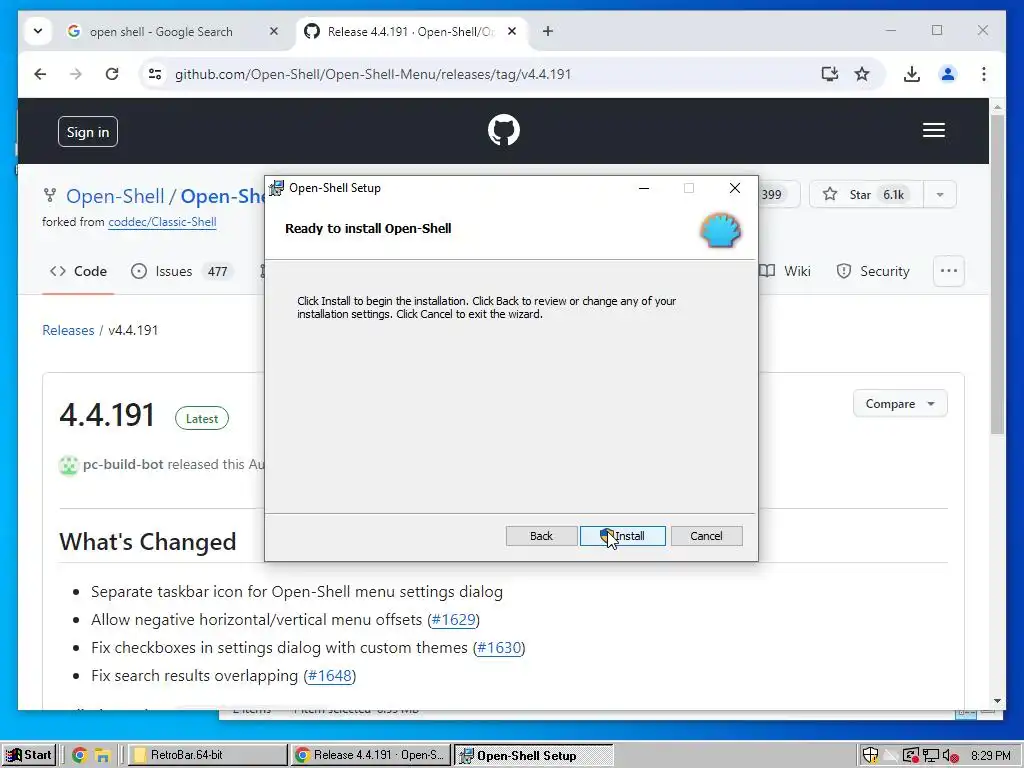
Task: Open the Compare dropdown
Action: click(x=900, y=404)
